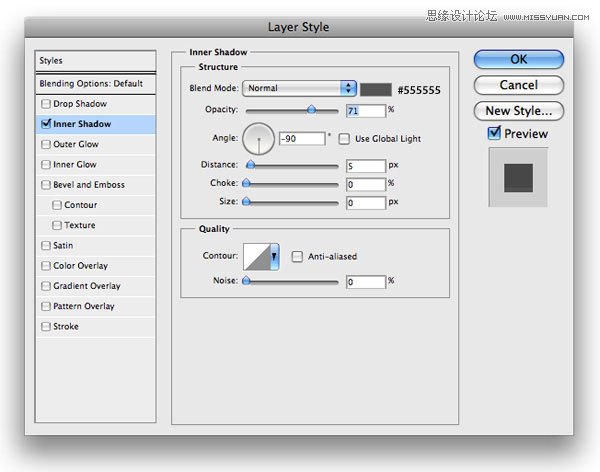Viewport: 600px width, 472px height.
Task: Click the Size slider handle
Action: pyautogui.click(x=246, y=201)
